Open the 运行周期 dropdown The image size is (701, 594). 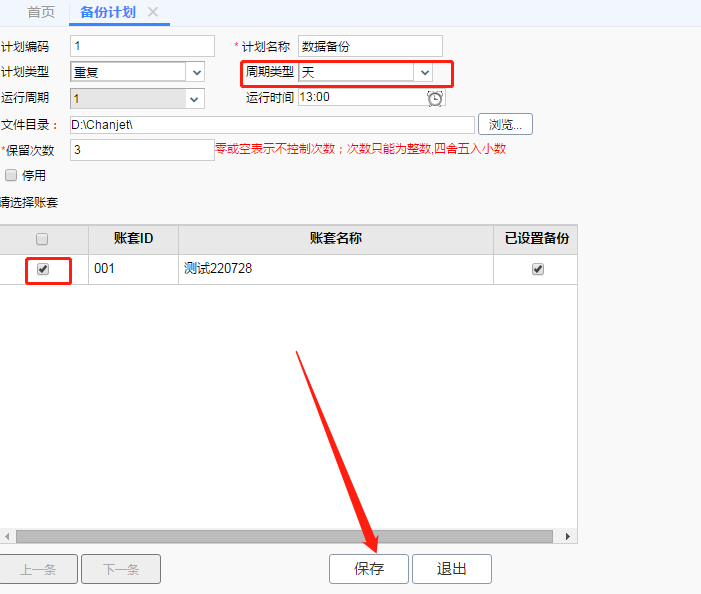coord(194,99)
